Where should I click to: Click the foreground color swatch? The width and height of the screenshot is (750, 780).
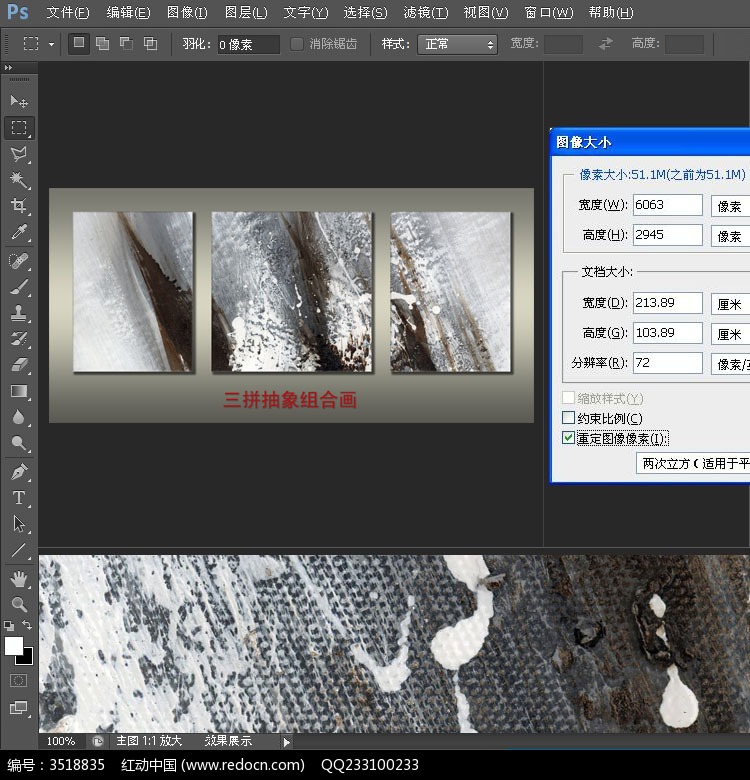point(14,646)
